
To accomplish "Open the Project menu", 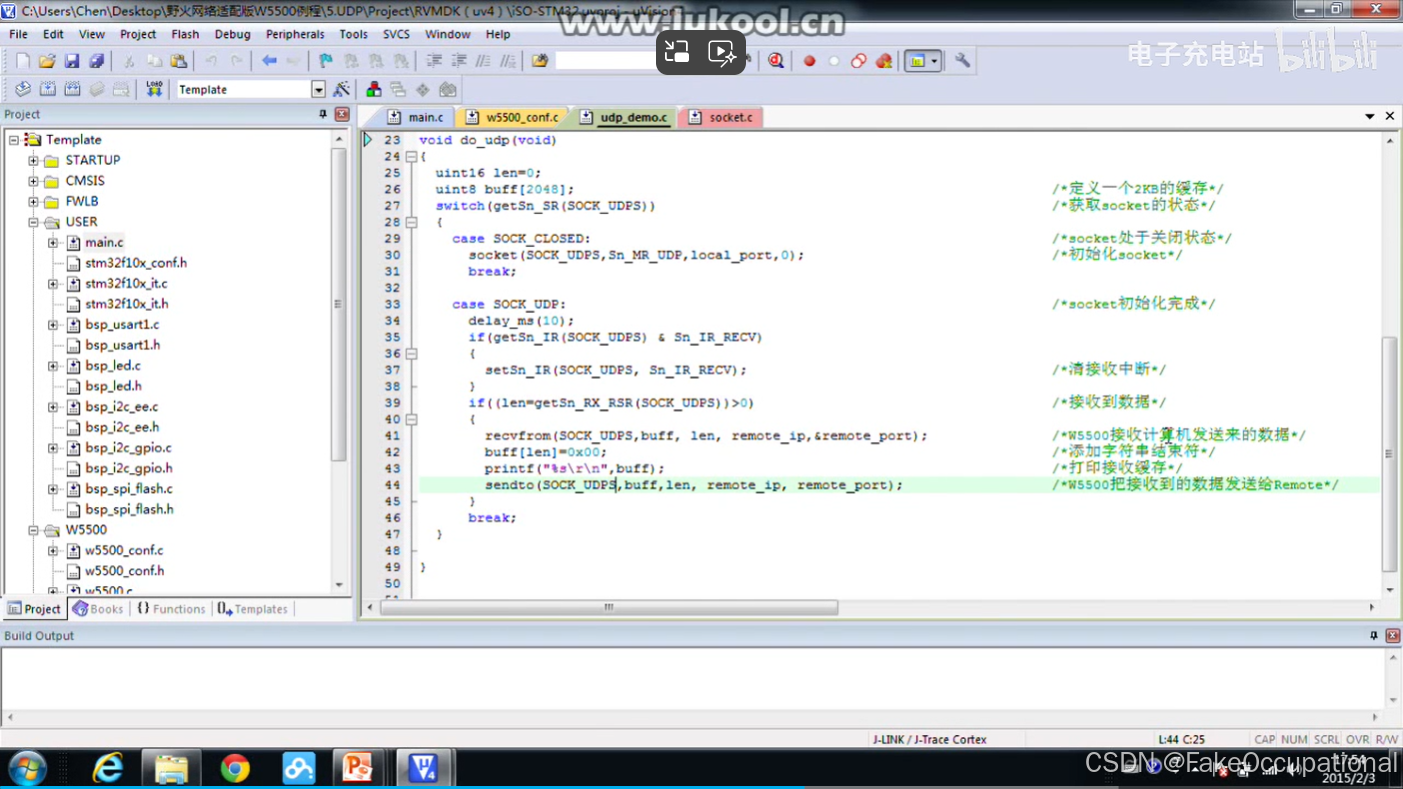I will click(x=138, y=34).
